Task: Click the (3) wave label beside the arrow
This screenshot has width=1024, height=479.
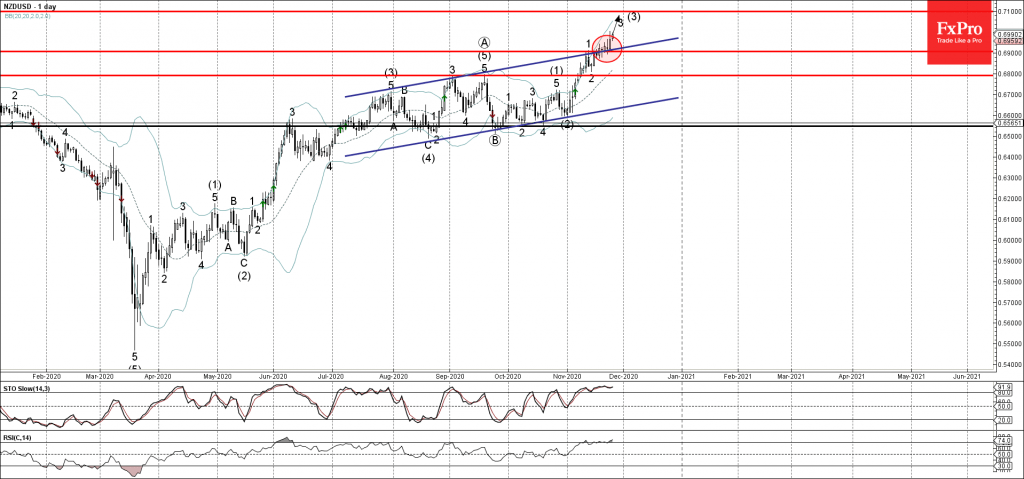Action: (x=634, y=16)
